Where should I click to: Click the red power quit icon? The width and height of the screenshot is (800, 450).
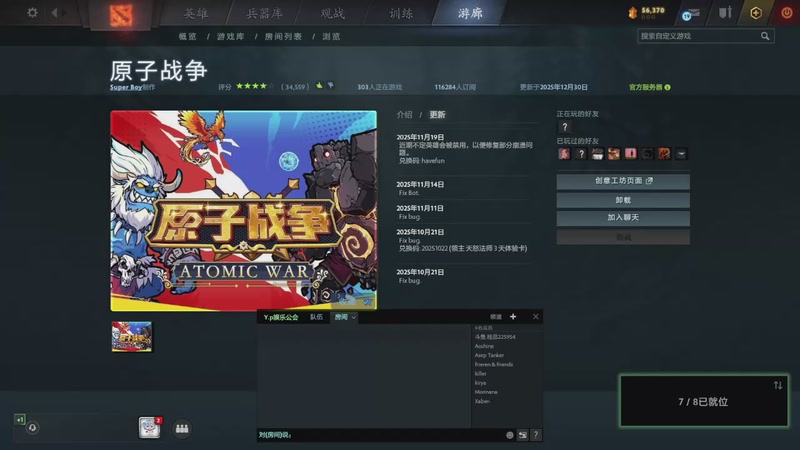787,13
